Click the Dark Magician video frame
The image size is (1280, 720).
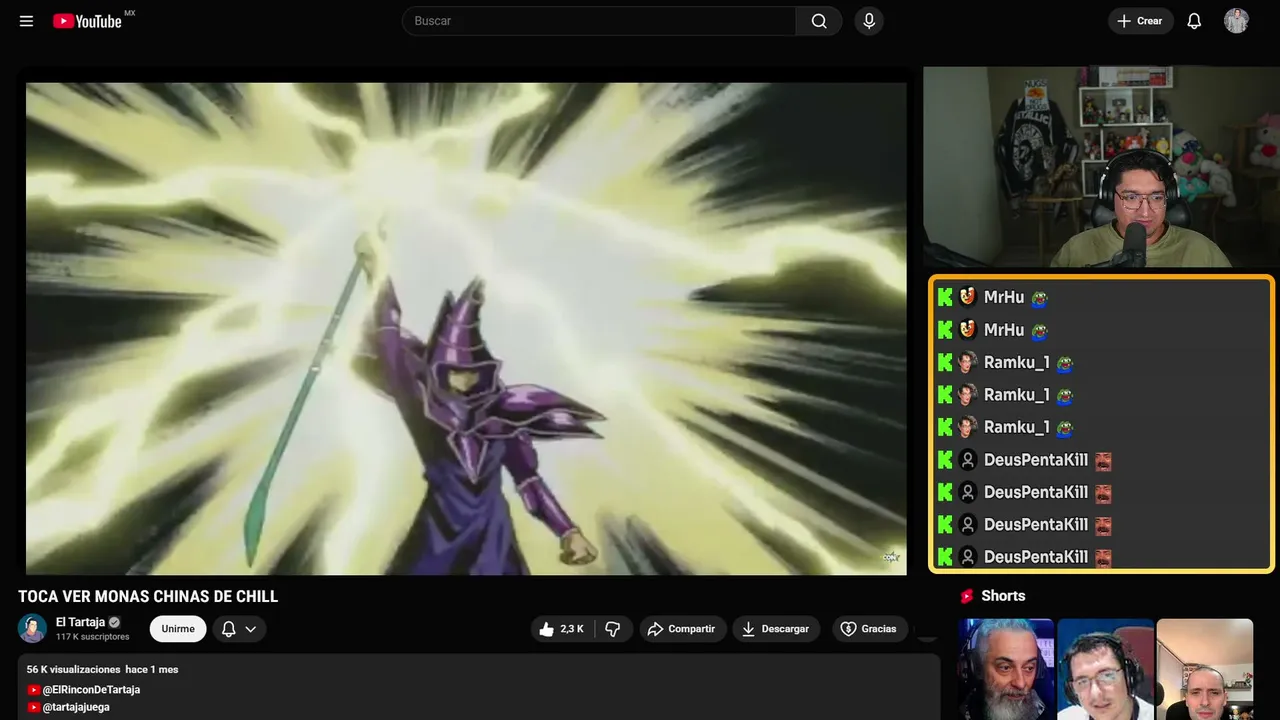466,328
